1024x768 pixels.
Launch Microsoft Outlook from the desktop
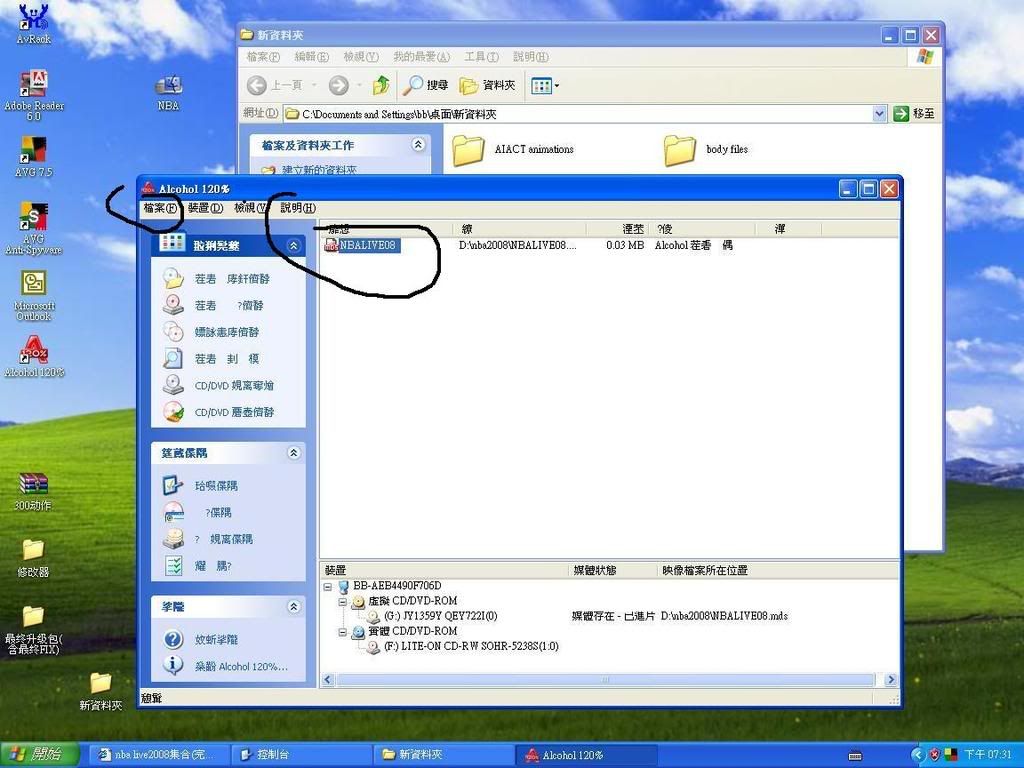click(x=34, y=296)
